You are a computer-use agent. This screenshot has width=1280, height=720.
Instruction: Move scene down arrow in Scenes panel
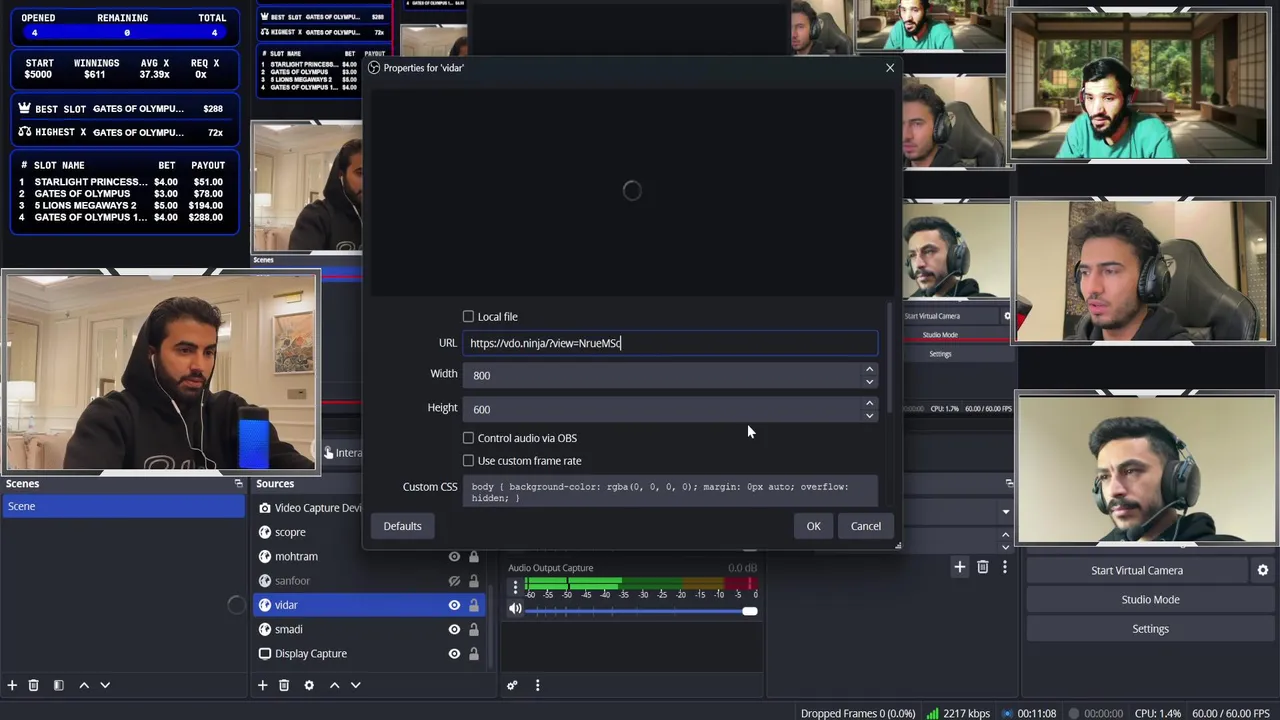[x=105, y=685]
